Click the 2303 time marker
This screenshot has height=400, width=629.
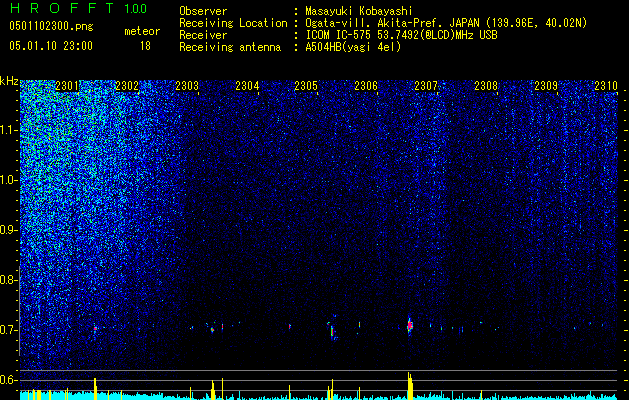tap(187, 86)
